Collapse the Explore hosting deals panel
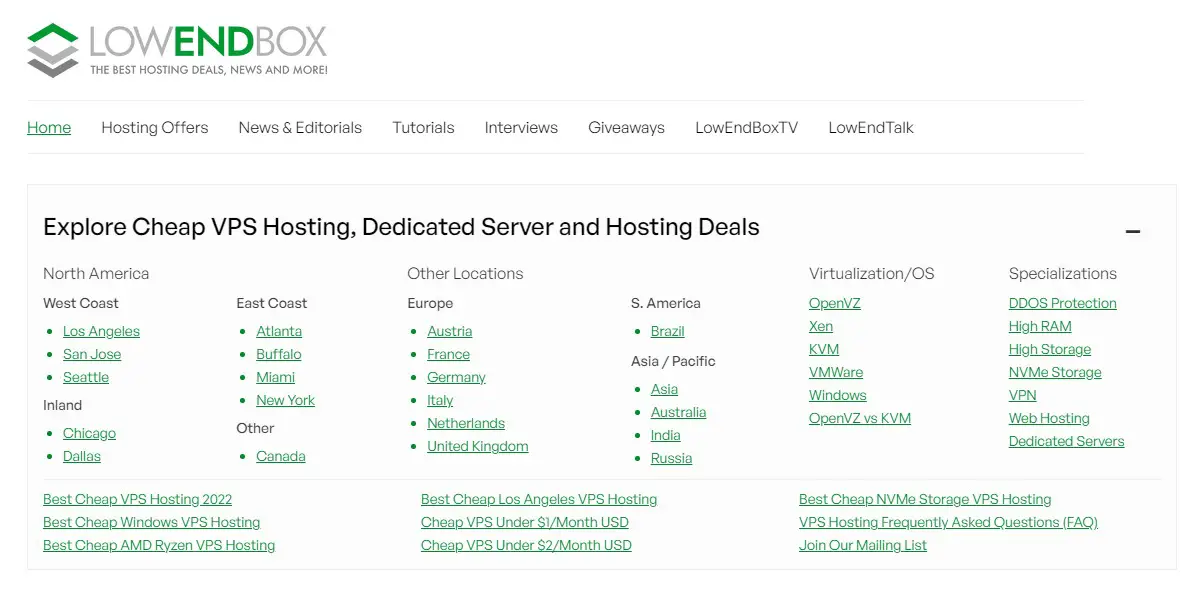 [x=1133, y=231]
